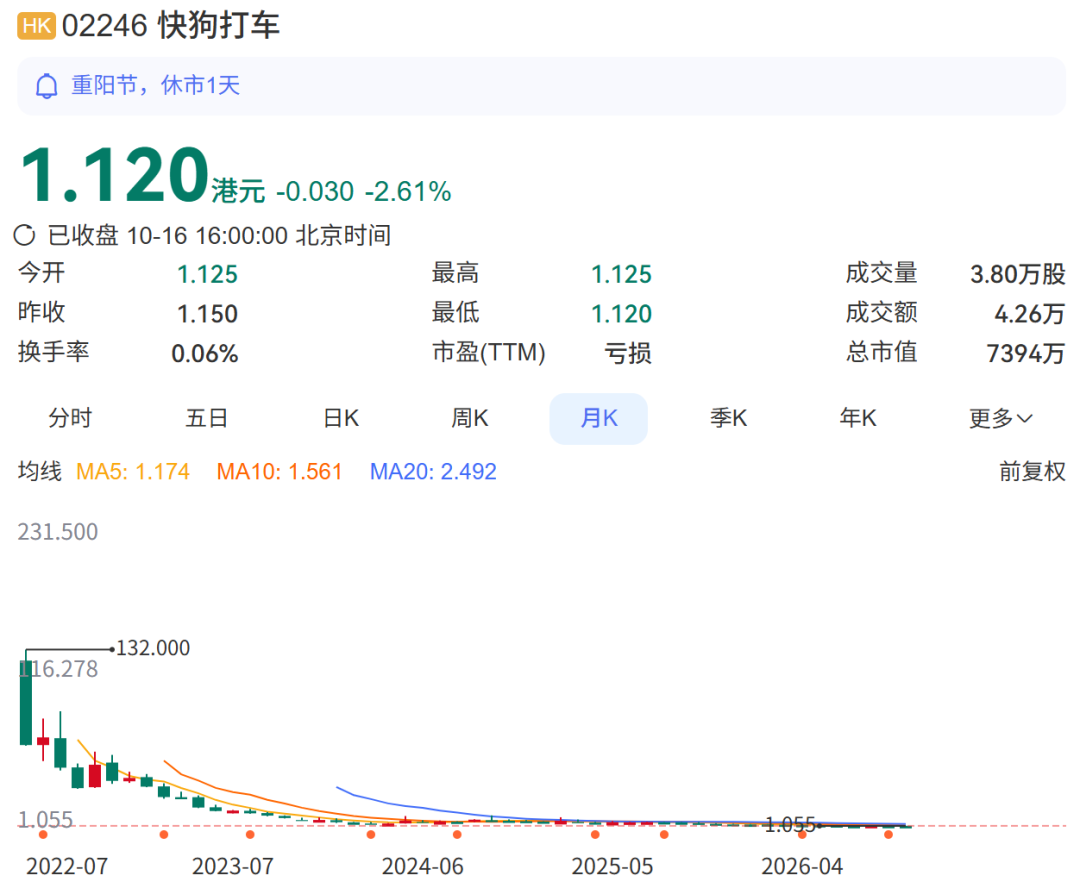The height and width of the screenshot is (888, 1080).
Task: Click the 总市值 value 7394万
Action: coord(1026,354)
